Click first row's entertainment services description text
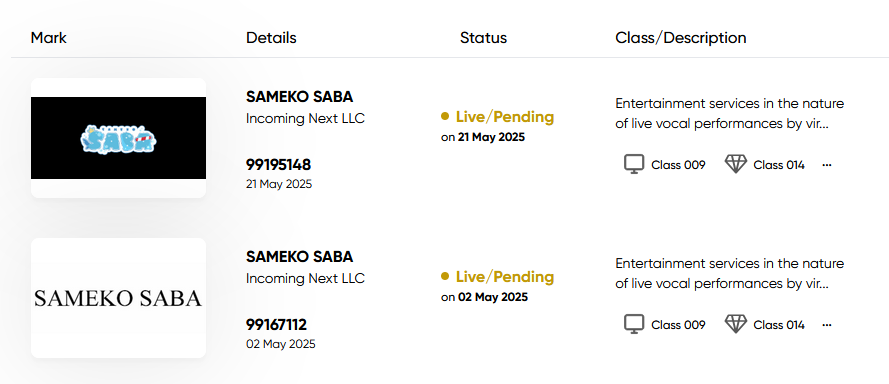 pyautogui.click(x=730, y=114)
